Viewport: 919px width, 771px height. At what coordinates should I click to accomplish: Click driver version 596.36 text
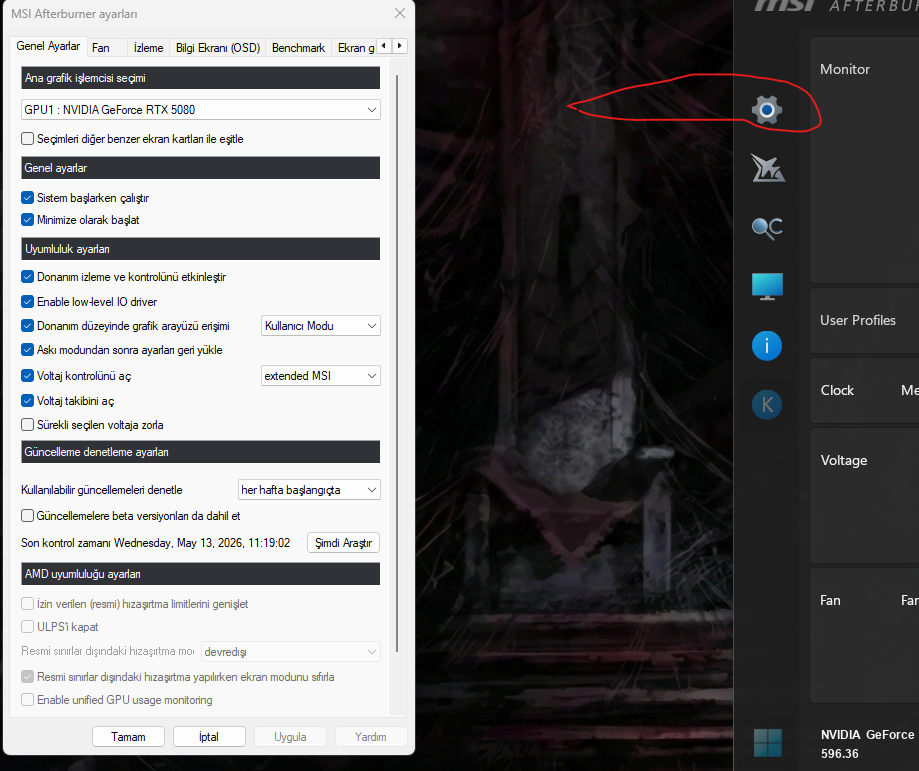tap(839, 754)
